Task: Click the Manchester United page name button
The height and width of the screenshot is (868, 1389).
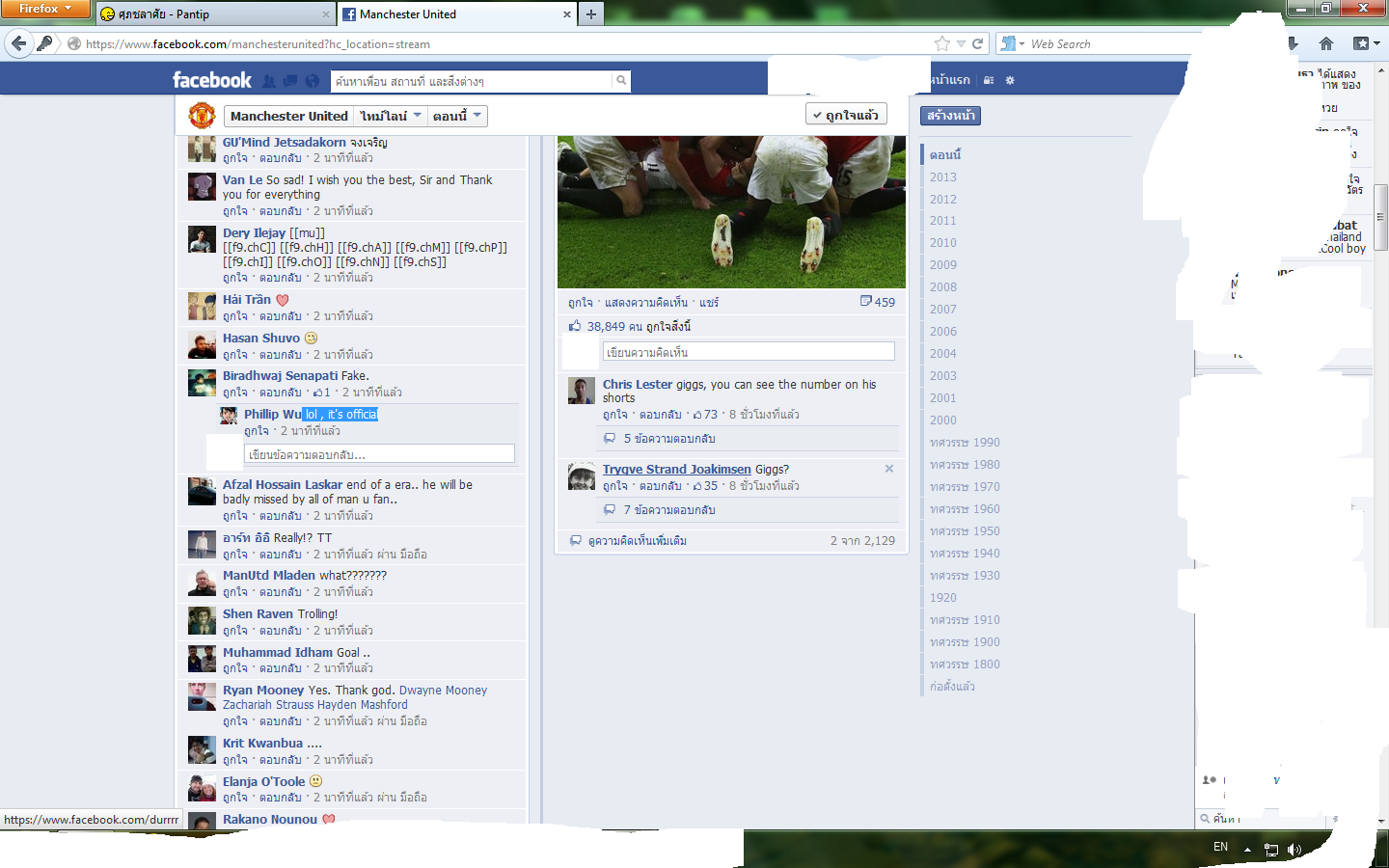Action: (288, 116)
